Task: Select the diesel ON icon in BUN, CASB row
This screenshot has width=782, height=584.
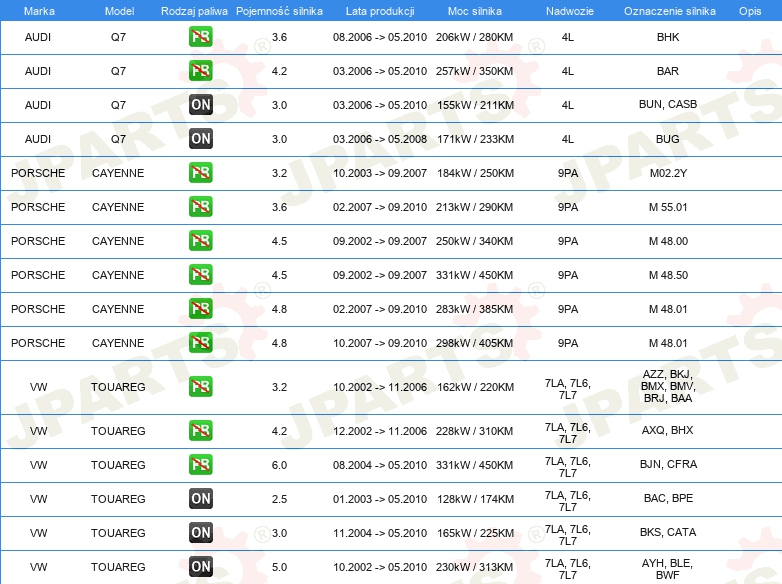Action: [200, 105]
